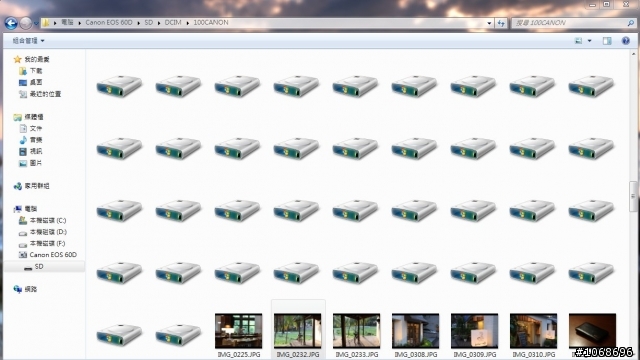640x360 pixels.
Task: Click the C: drive icon in the sidebar
Action: [23, 220]
